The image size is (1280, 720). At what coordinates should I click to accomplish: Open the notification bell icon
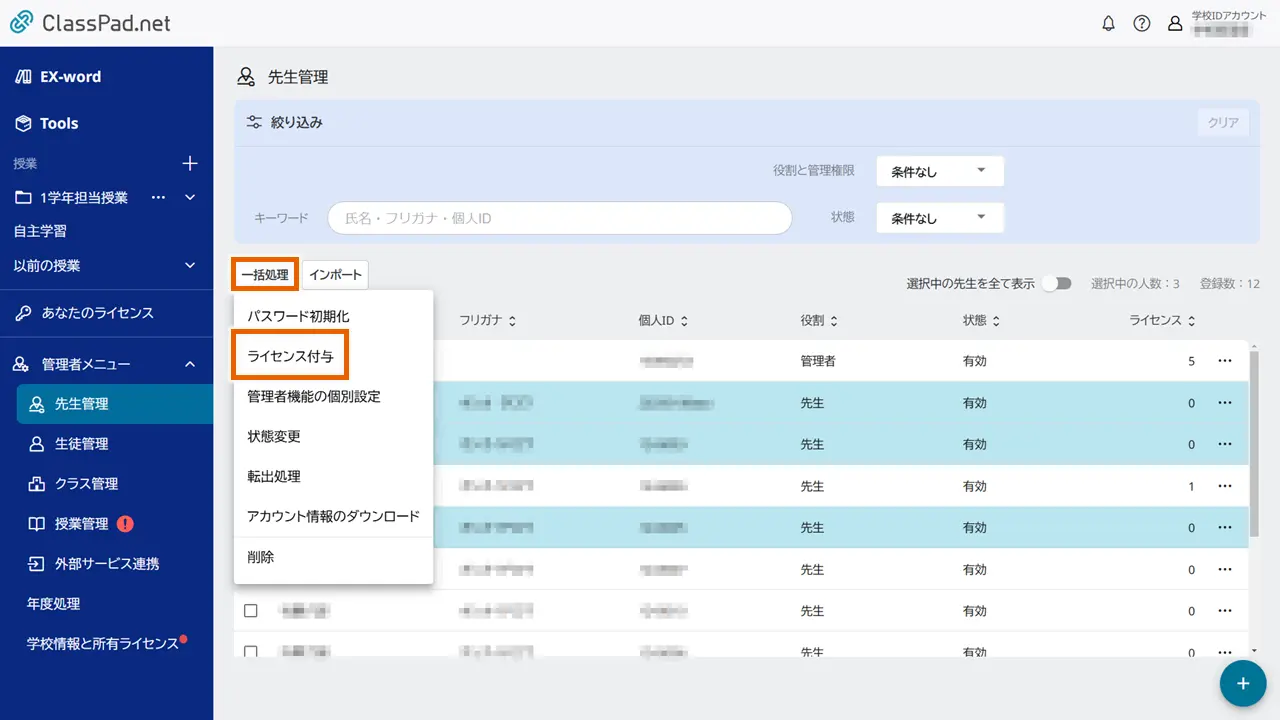pyautogui.click(x=1108, y=23)
